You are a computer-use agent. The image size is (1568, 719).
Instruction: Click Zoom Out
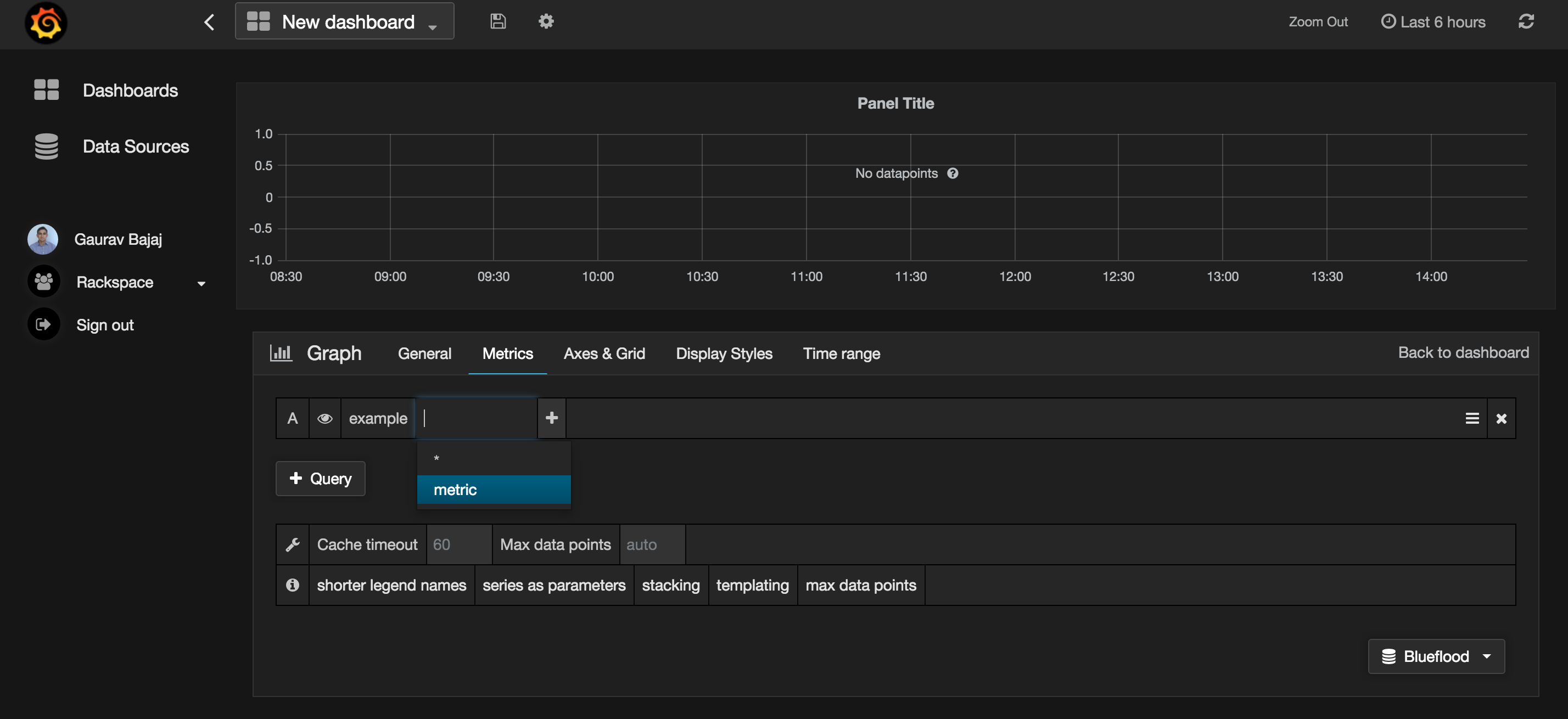click(1318, 22)
